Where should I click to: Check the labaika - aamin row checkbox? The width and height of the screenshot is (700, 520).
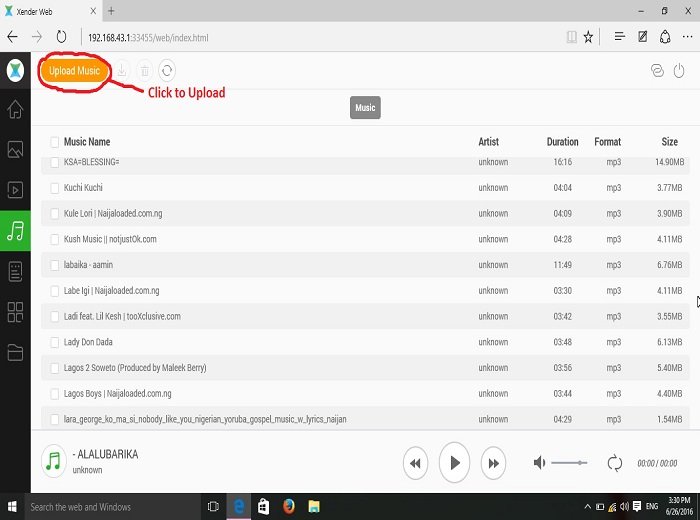[54, 265]
